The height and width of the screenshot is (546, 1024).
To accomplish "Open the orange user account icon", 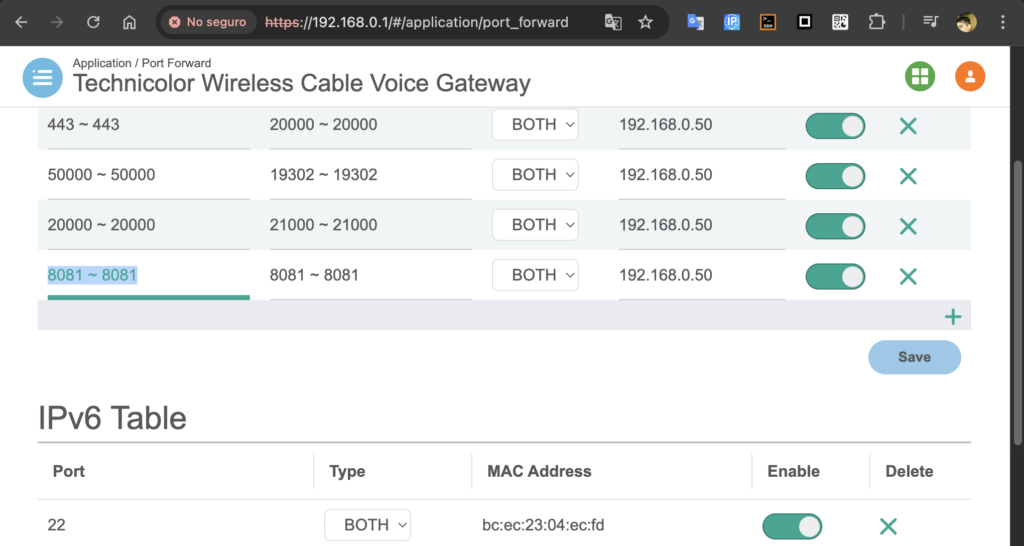I will point(969,76).
